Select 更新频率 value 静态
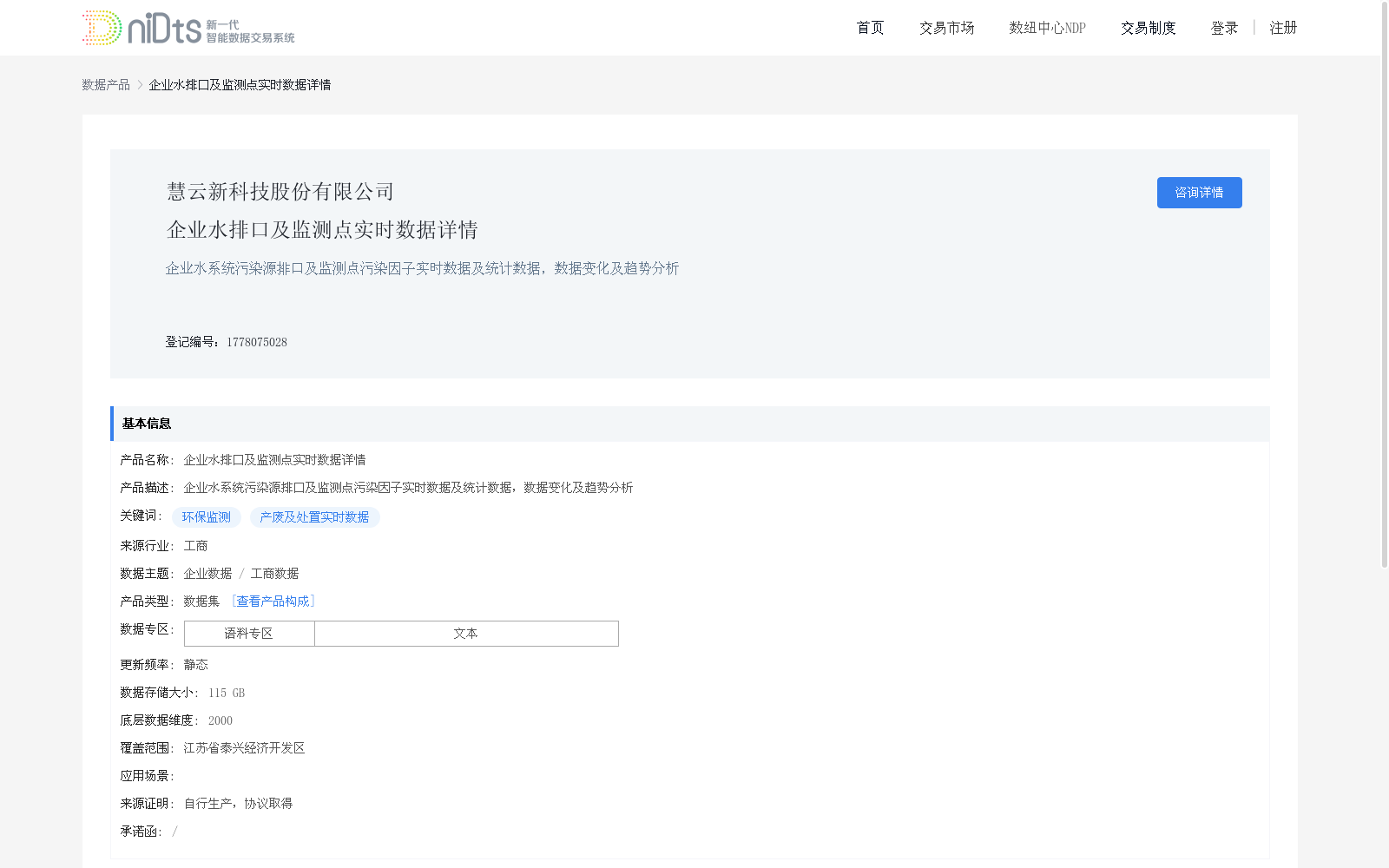 pos(195,665)
